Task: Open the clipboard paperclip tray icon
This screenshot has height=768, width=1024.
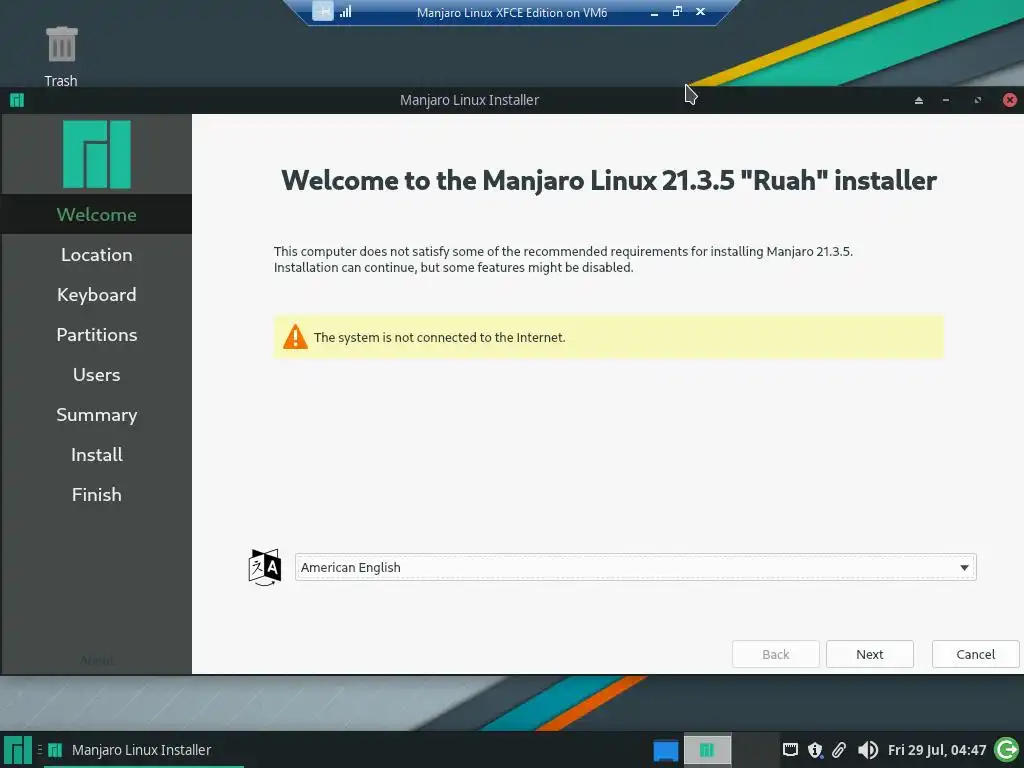Action: (x=839, y=750)
